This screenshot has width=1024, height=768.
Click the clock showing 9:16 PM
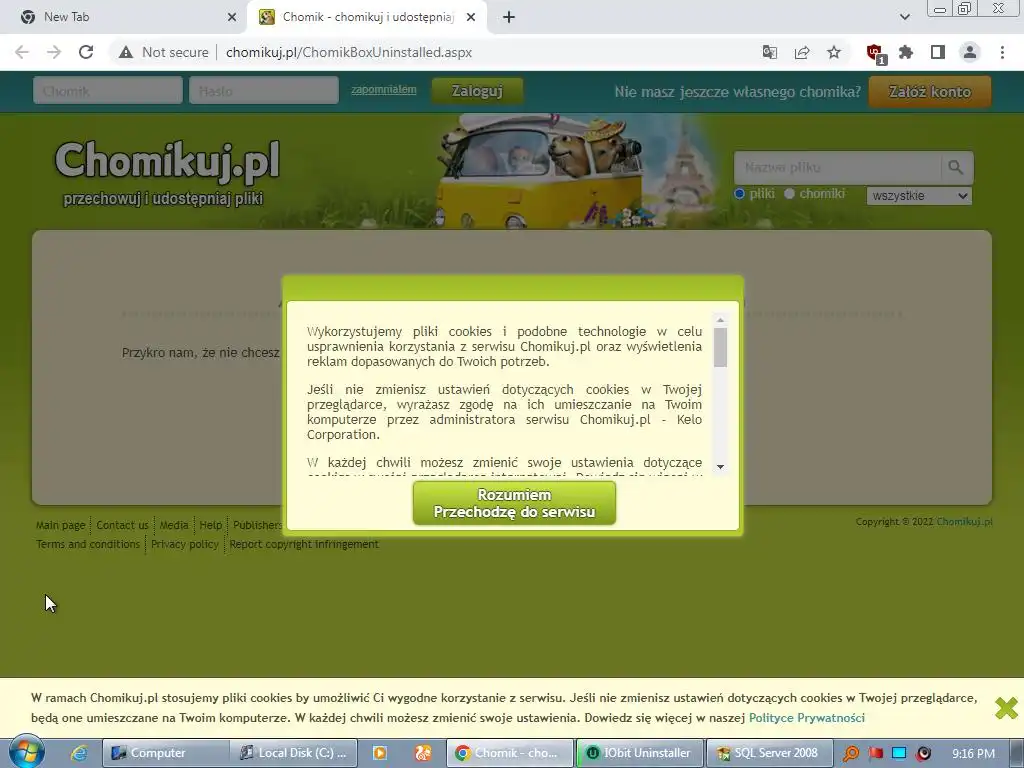point(974,754)
